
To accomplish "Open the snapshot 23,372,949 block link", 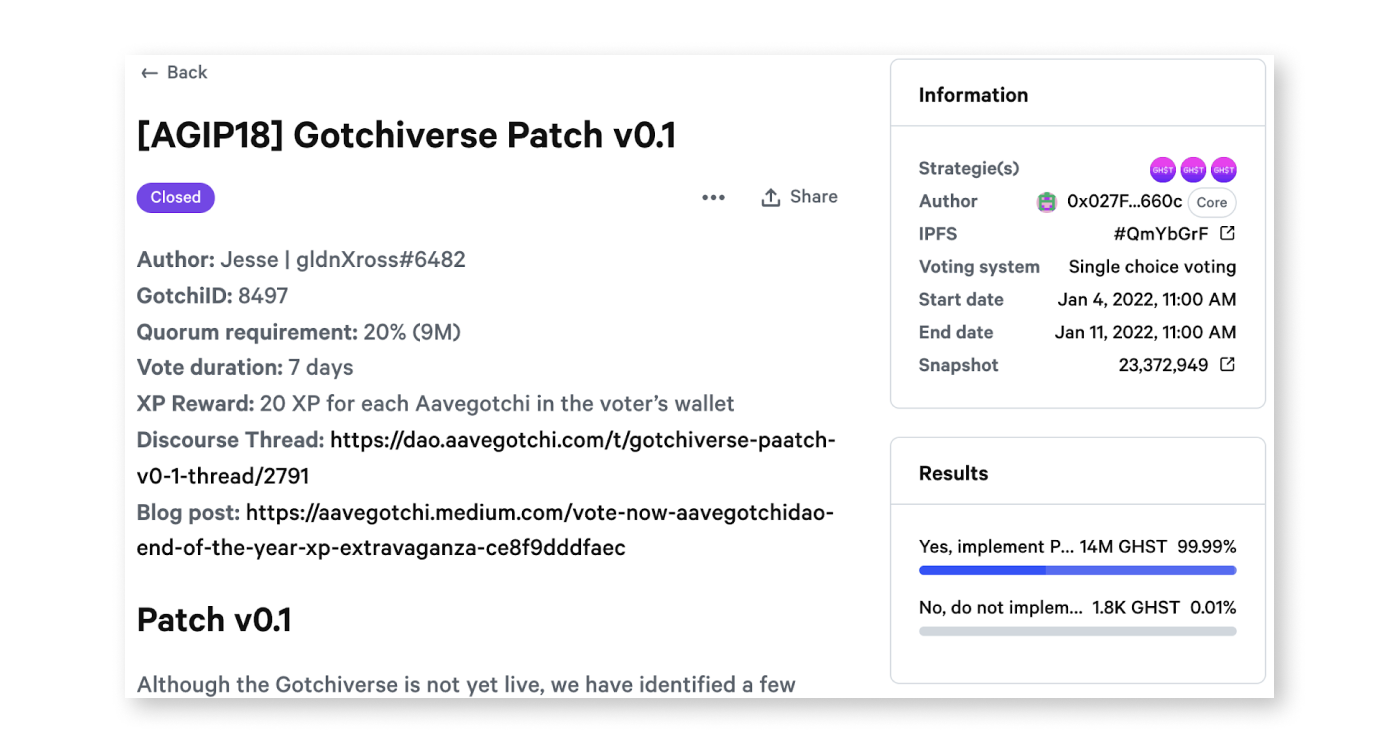I will tap(1177, 365).
